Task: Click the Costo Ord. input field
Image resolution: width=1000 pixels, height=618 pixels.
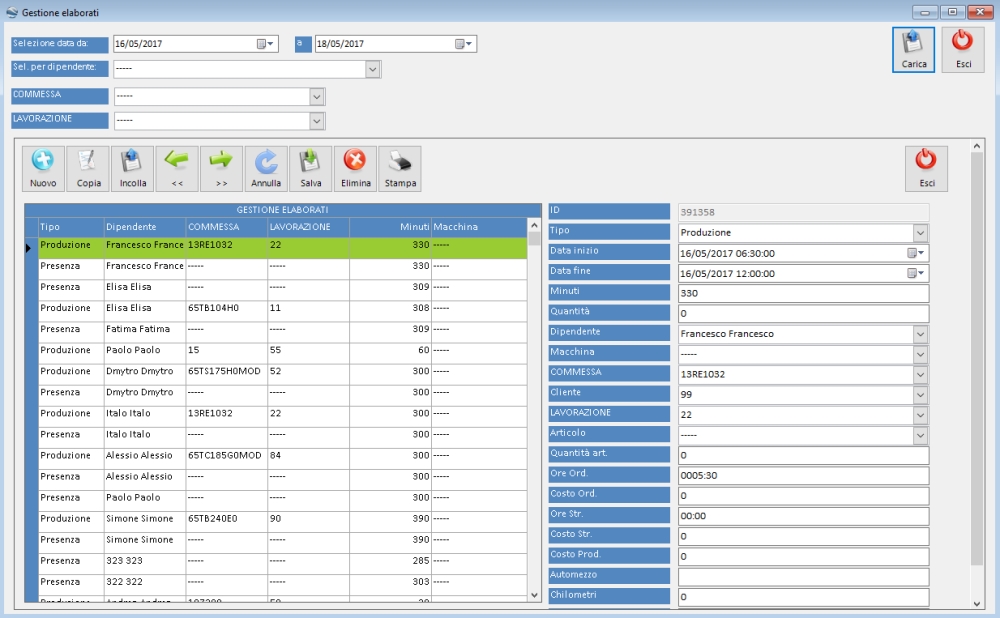Action: click(803, 496)
